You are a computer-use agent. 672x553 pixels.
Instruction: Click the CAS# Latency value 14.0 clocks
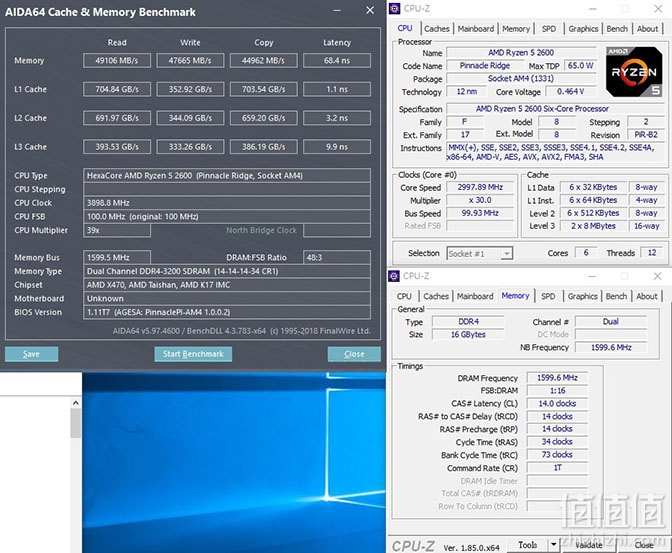click(x=557, y=403)
